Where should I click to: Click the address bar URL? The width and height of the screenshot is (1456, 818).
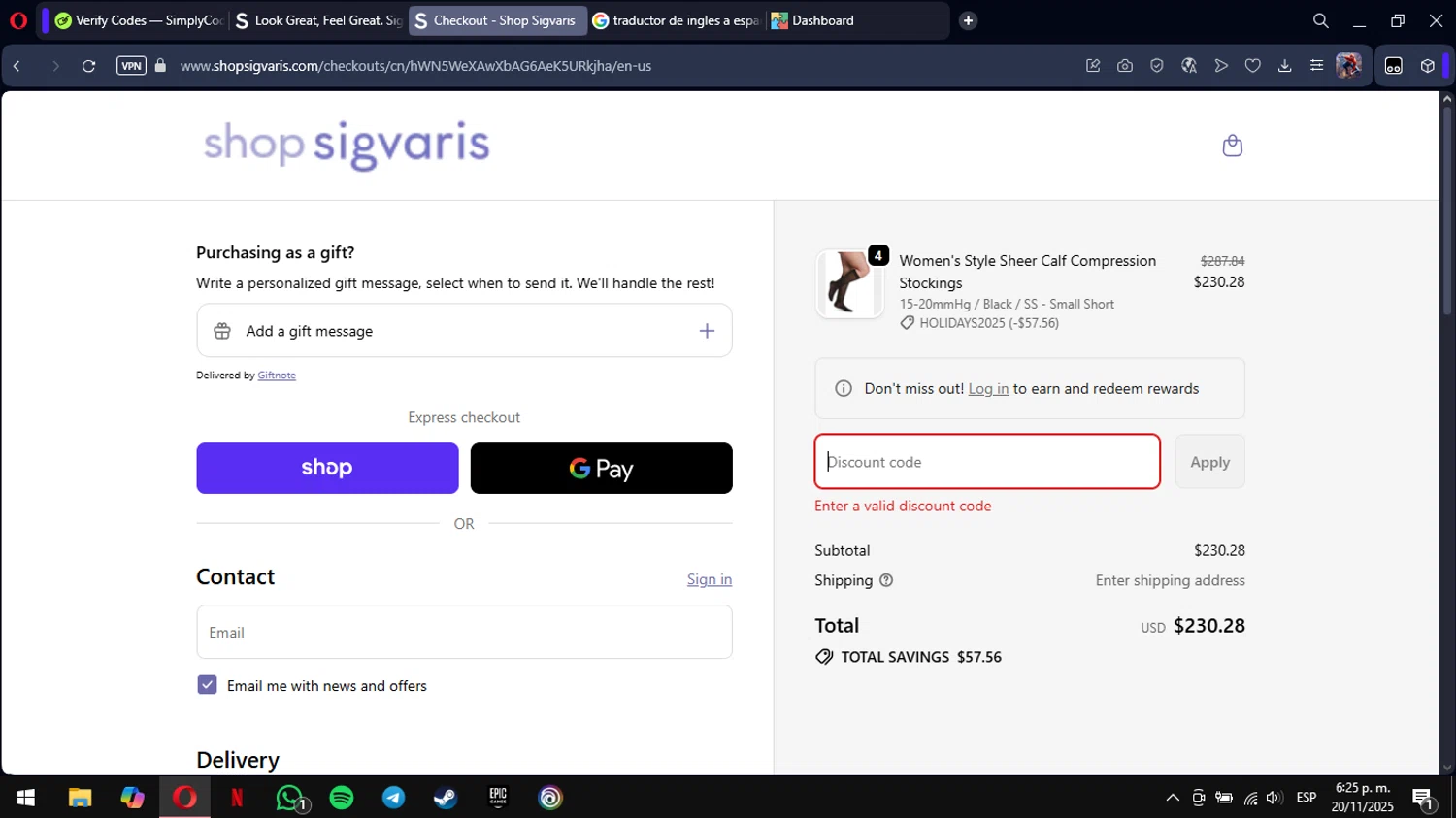point(415,66)
